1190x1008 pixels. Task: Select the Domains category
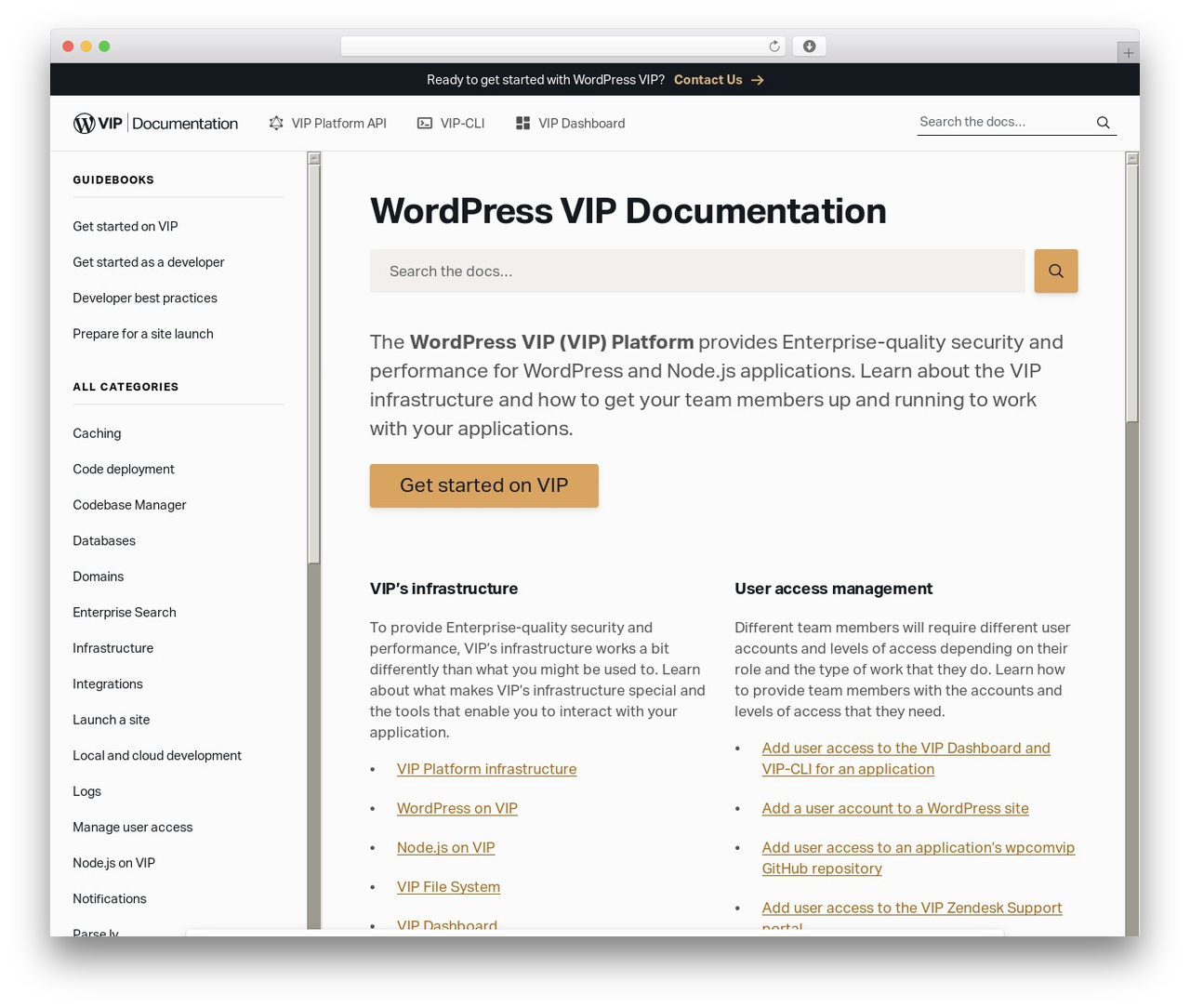point(98,577)
